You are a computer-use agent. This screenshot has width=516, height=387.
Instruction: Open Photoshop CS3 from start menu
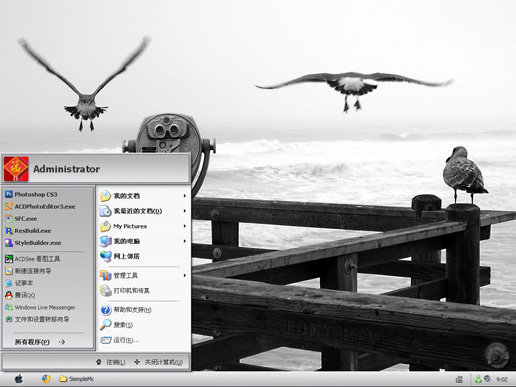32,194
